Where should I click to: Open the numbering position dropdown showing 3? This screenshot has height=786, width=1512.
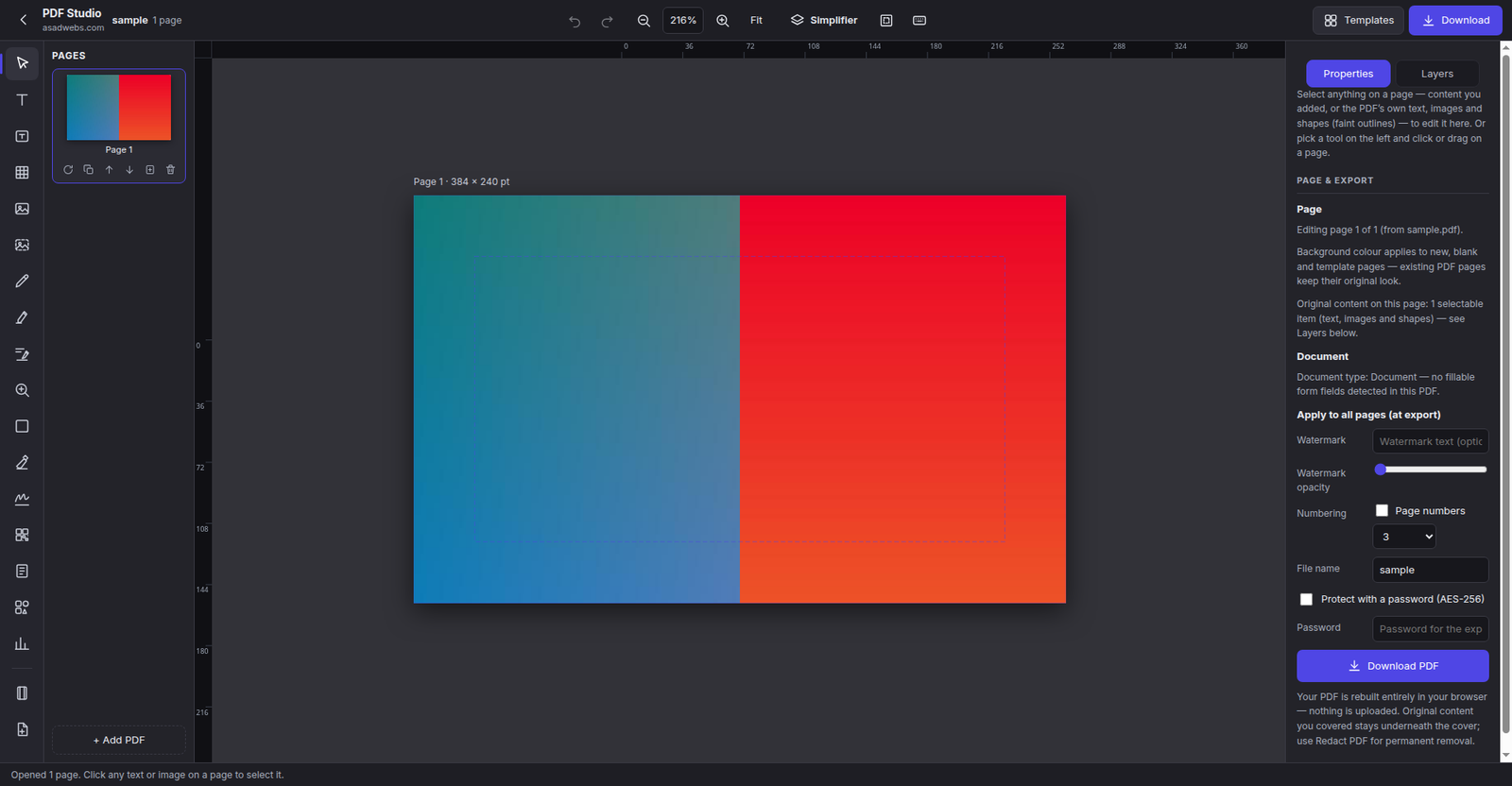[x=1404, y=537]
